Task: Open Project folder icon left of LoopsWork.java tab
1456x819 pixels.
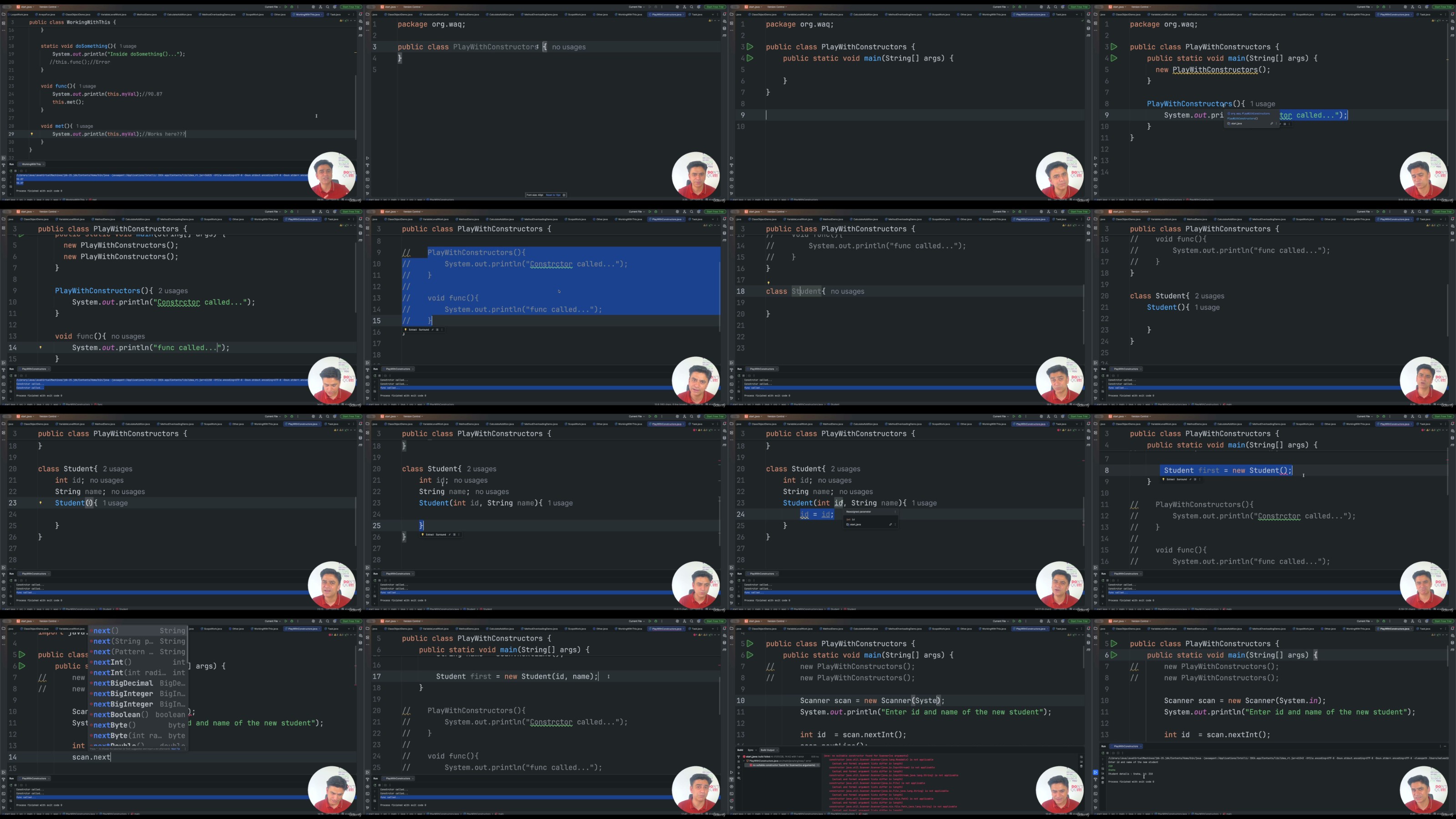Action: (x=4, y=14)
